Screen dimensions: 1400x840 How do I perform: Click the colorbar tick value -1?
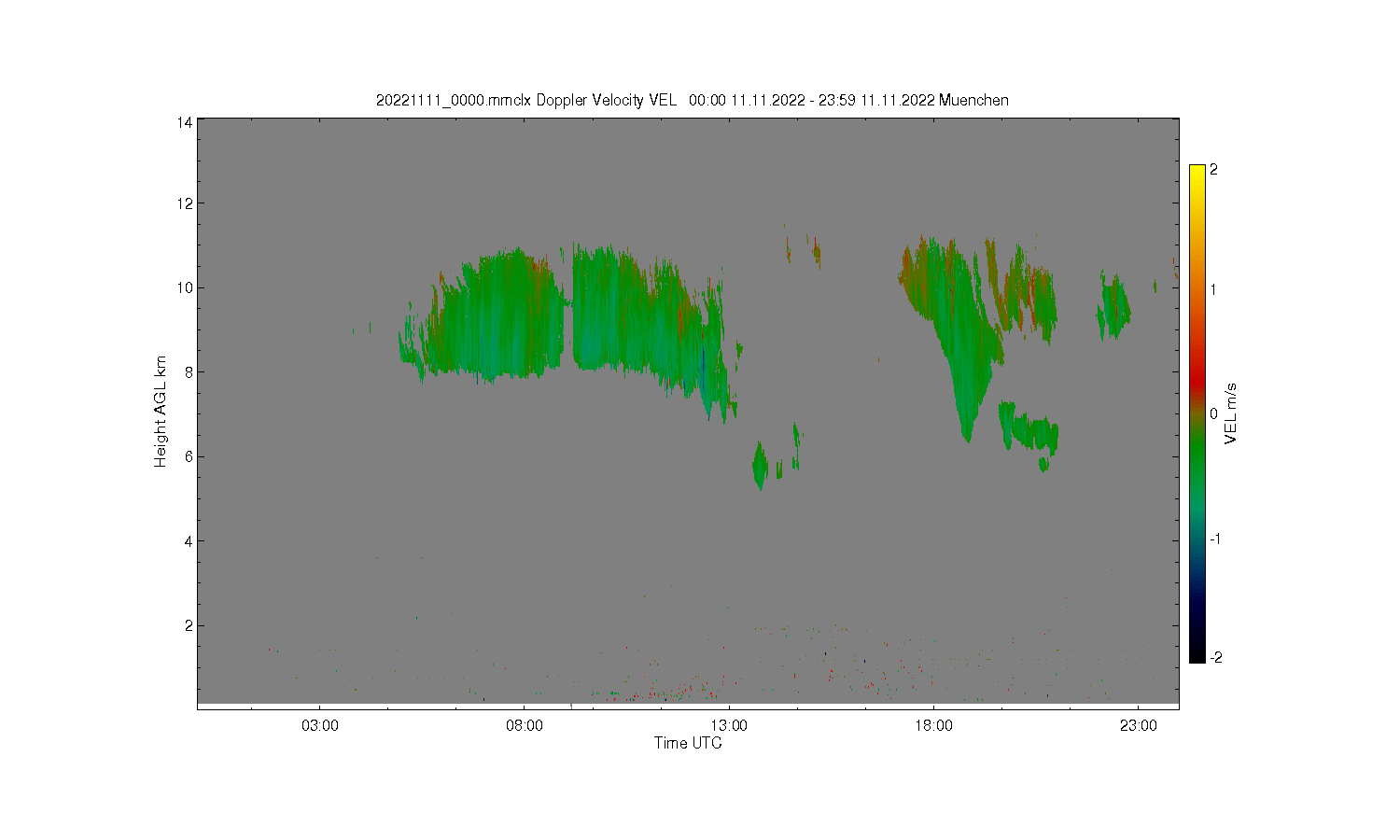[x=1213, y=539]
